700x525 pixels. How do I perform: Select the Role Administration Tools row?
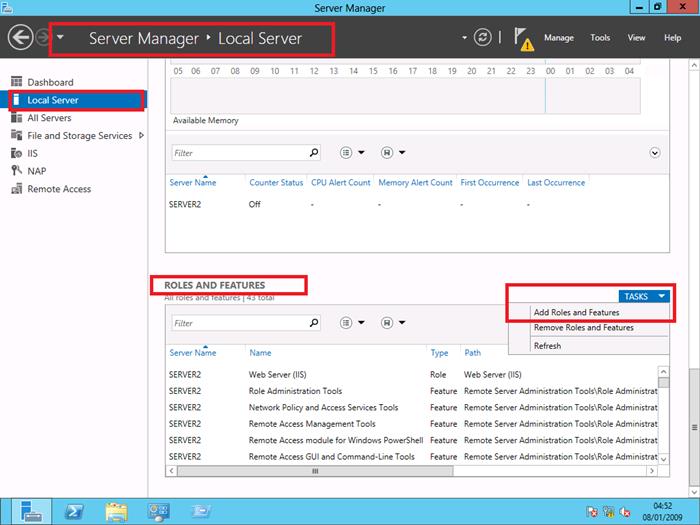point(412,391)
